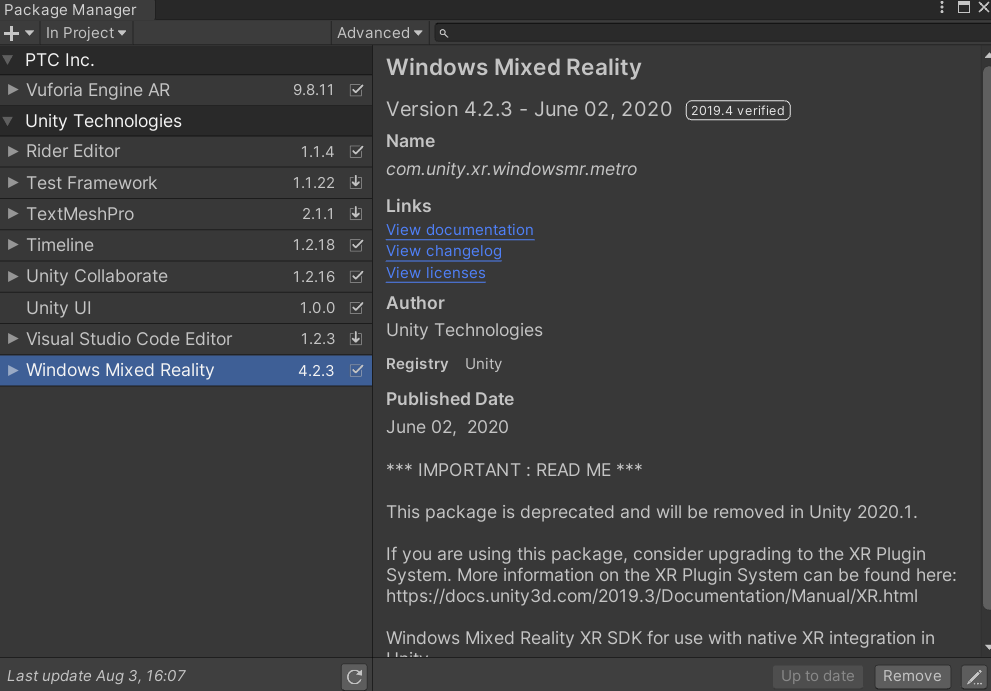Click Timeline installed checkmark icon

tap(356, 245)
